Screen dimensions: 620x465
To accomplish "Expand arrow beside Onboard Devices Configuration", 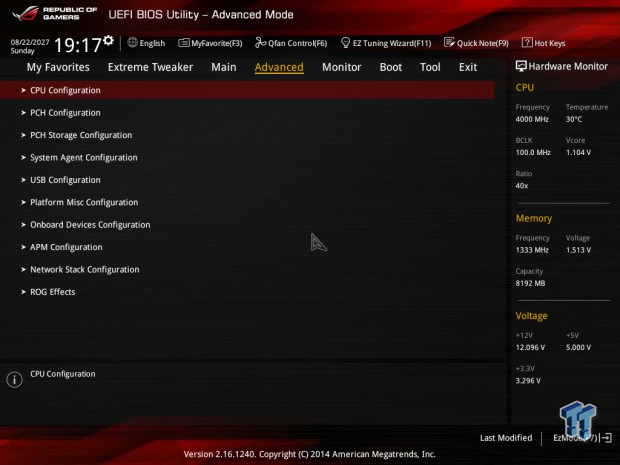I will pyautogui.click(x=23, y=225).
